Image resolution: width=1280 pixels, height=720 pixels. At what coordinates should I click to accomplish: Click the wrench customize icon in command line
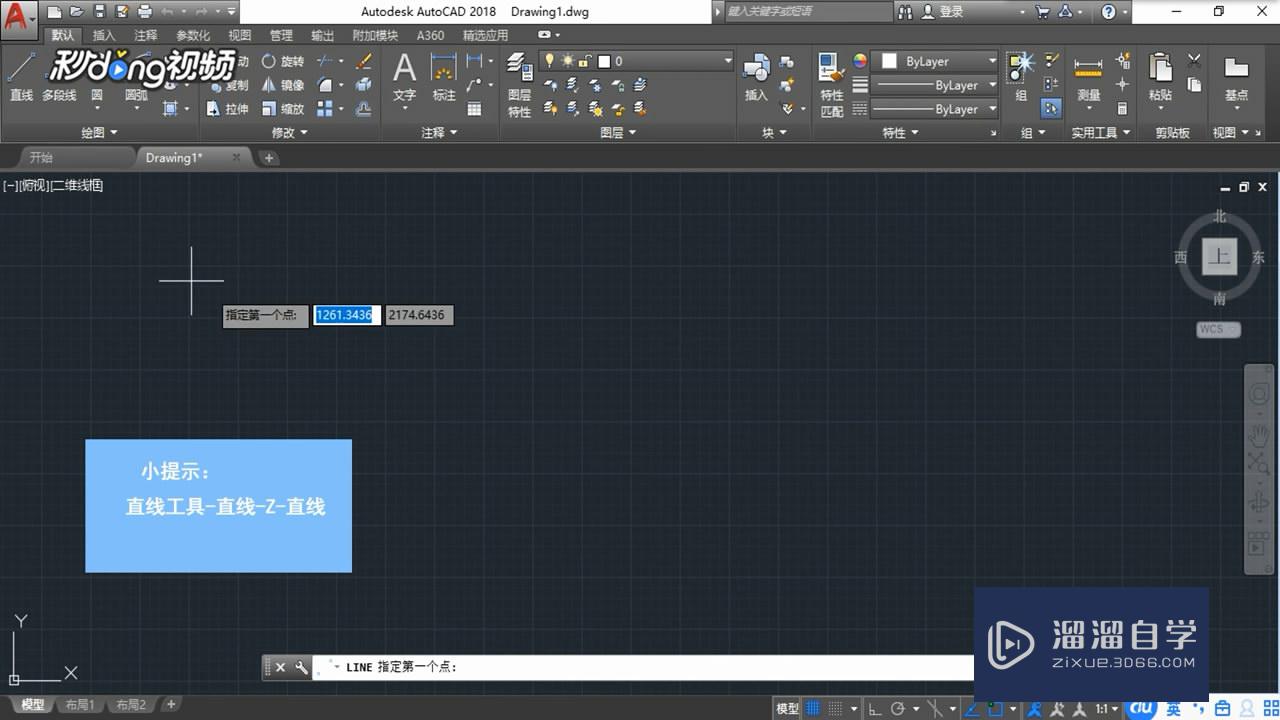click(x=301, y=667)
